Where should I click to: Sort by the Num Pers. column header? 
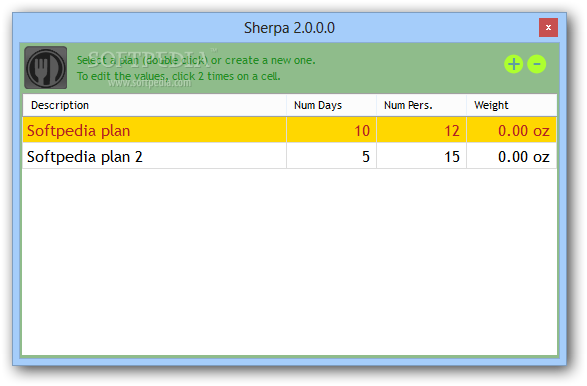pos(421,105)
